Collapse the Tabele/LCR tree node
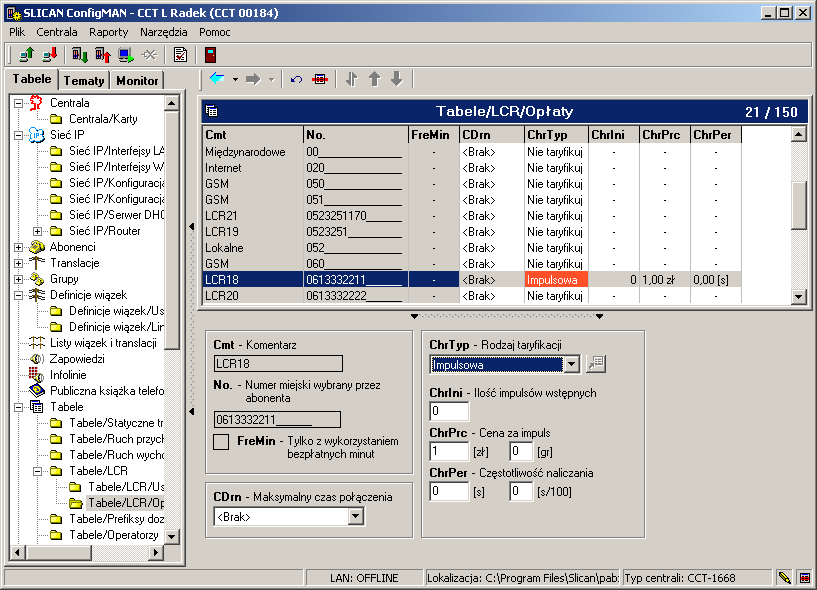 pos(38,471)
